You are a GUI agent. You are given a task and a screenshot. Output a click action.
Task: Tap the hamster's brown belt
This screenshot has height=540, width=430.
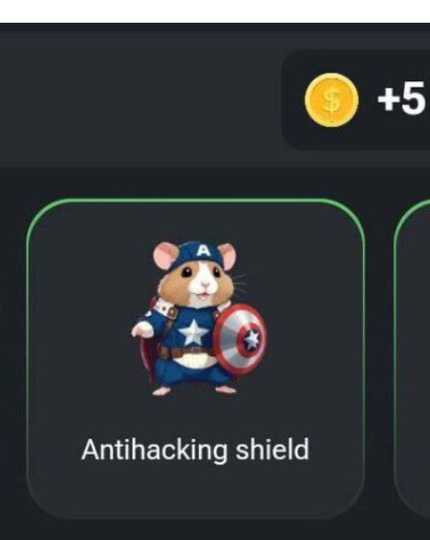click(x=185, y=352)
